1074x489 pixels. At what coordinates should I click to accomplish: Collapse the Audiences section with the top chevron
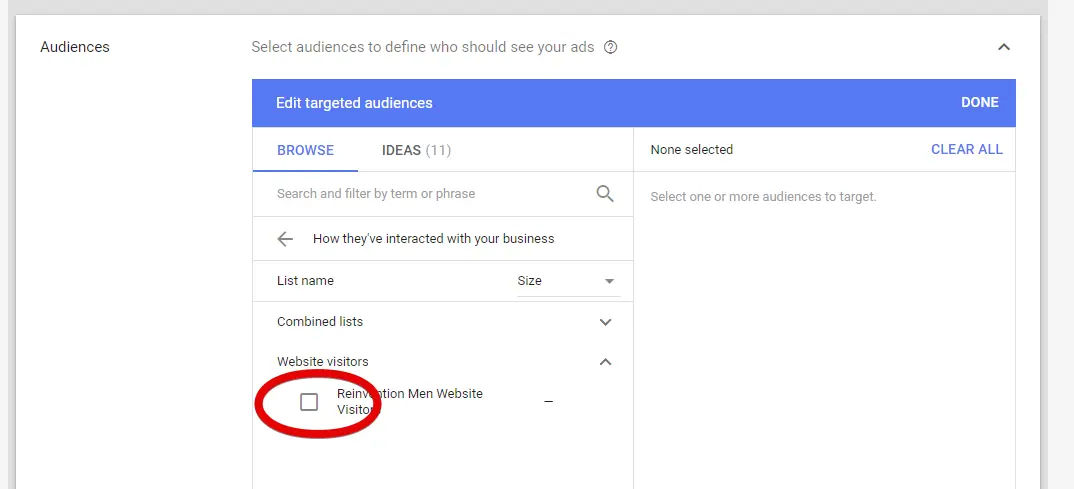tap(1003, 47)
